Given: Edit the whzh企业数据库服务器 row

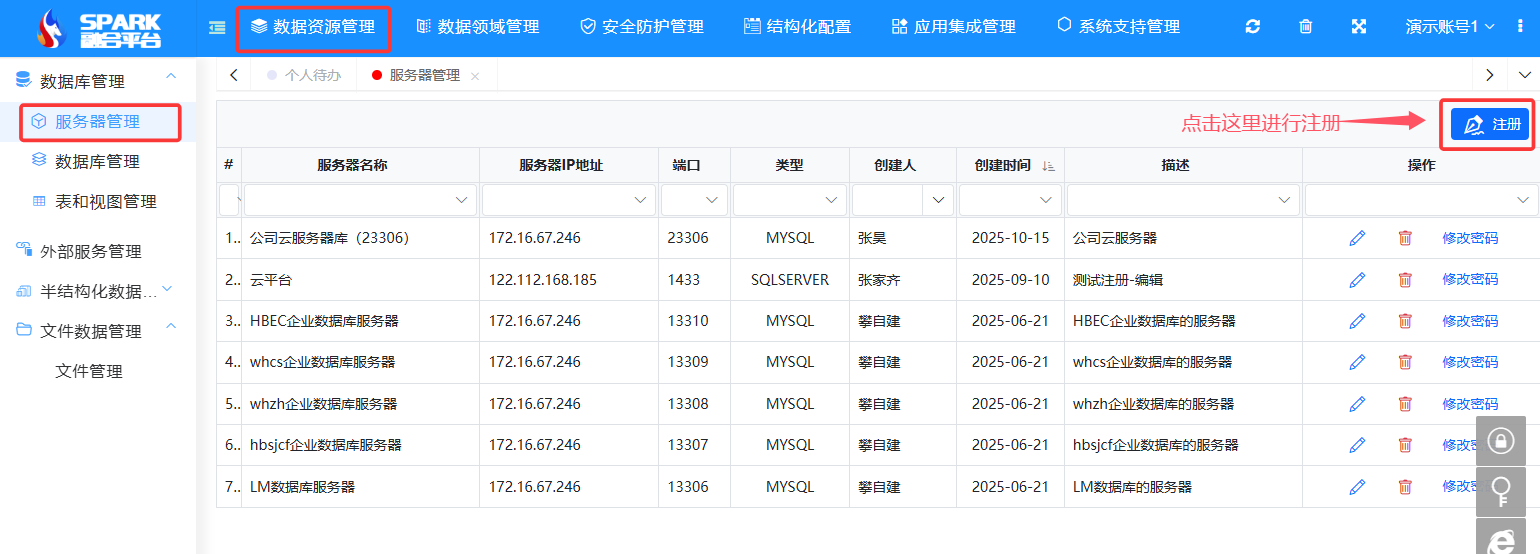Looking at the screenshot, I should coord(1357,404).
